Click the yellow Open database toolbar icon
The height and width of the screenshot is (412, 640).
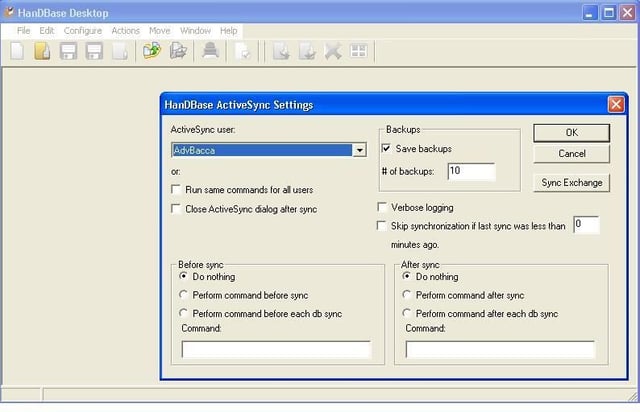coord(42,51)
